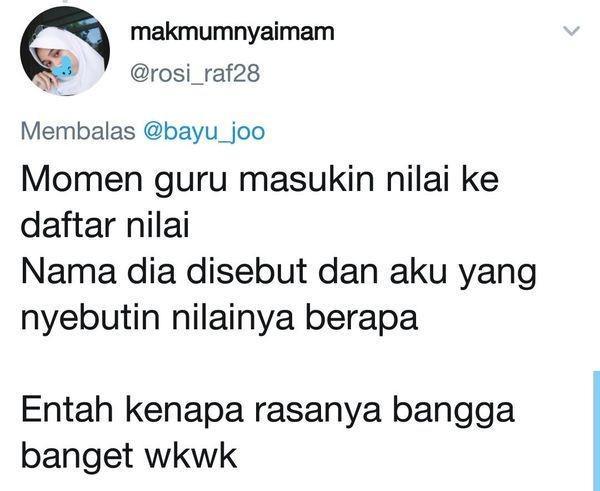Click the blue sticker on the avatar
Image resolution: width=600 pixels, height=491 pixels.
63,68
